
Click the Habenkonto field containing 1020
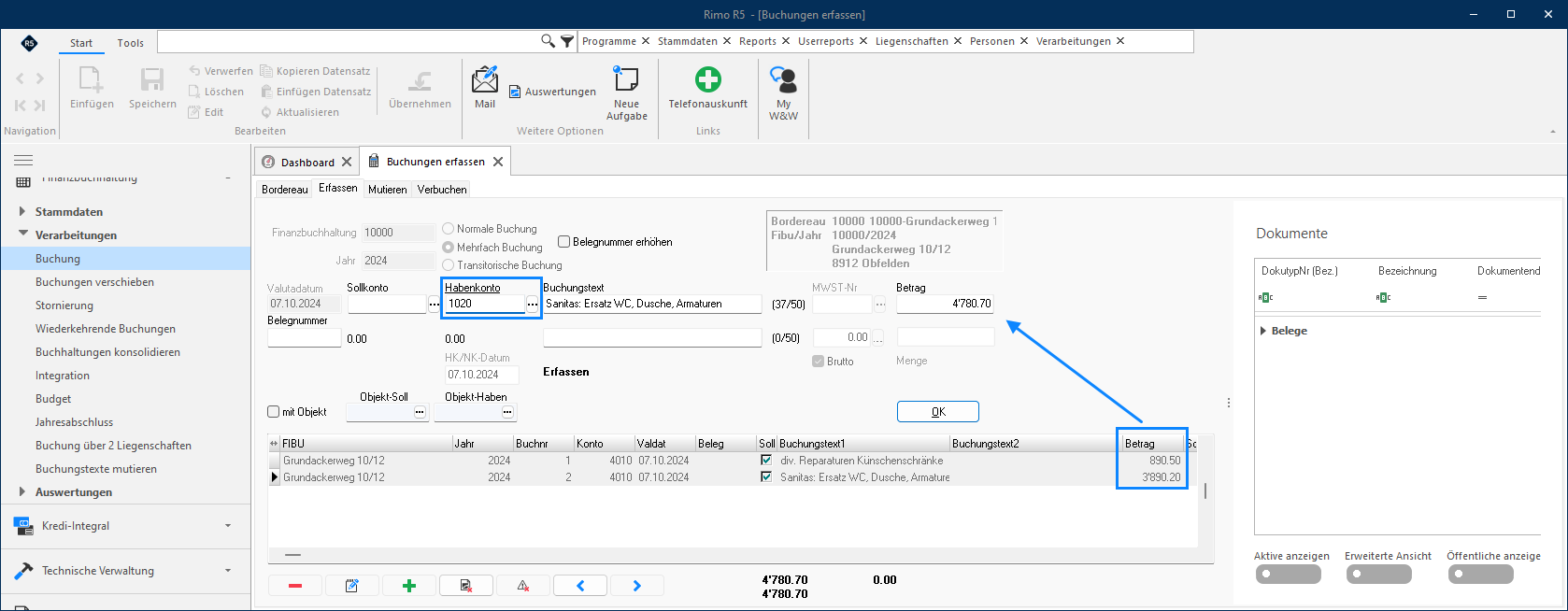click(x=484, y=305)
